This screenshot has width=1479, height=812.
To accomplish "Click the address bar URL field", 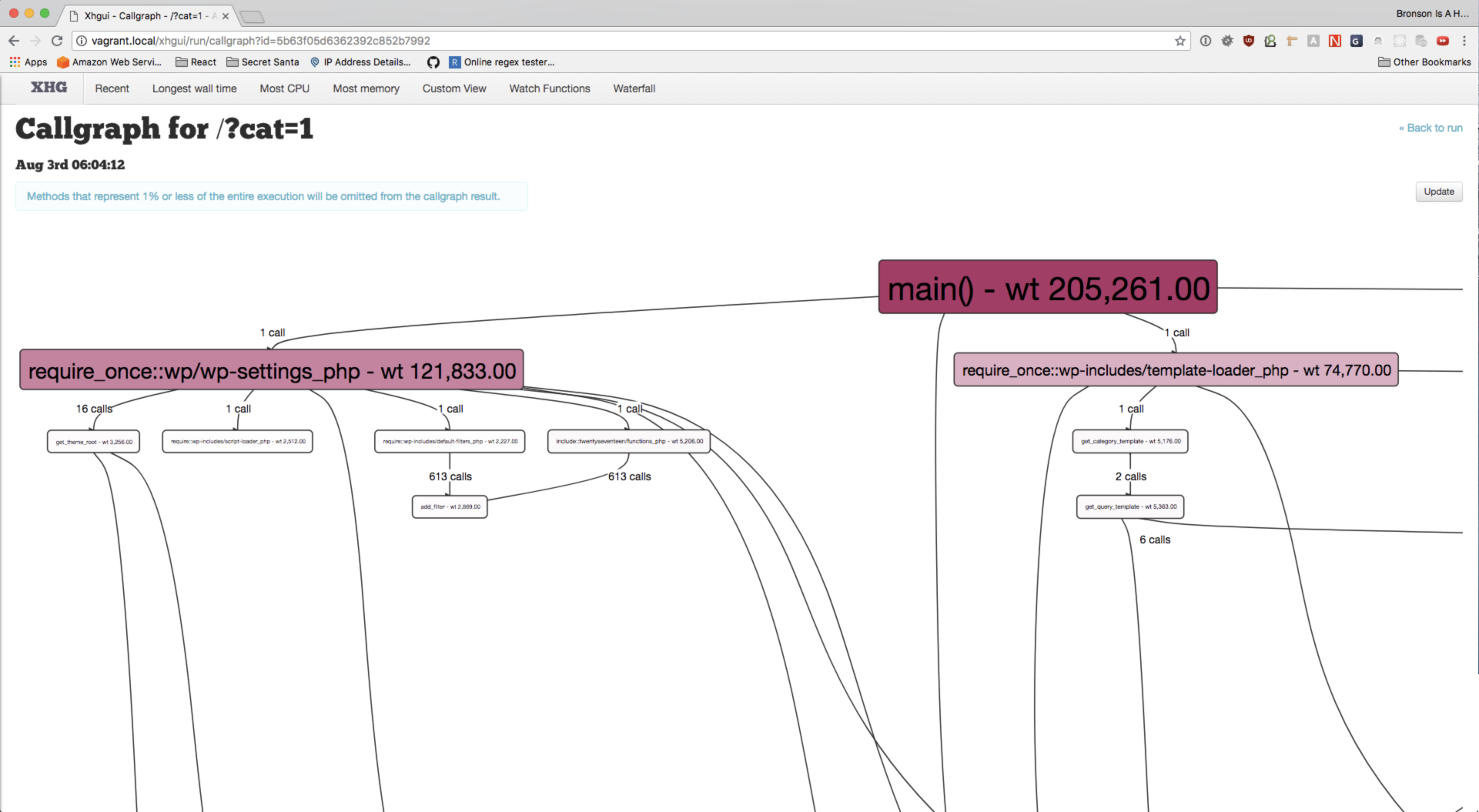I will click(x=630, y=41).
